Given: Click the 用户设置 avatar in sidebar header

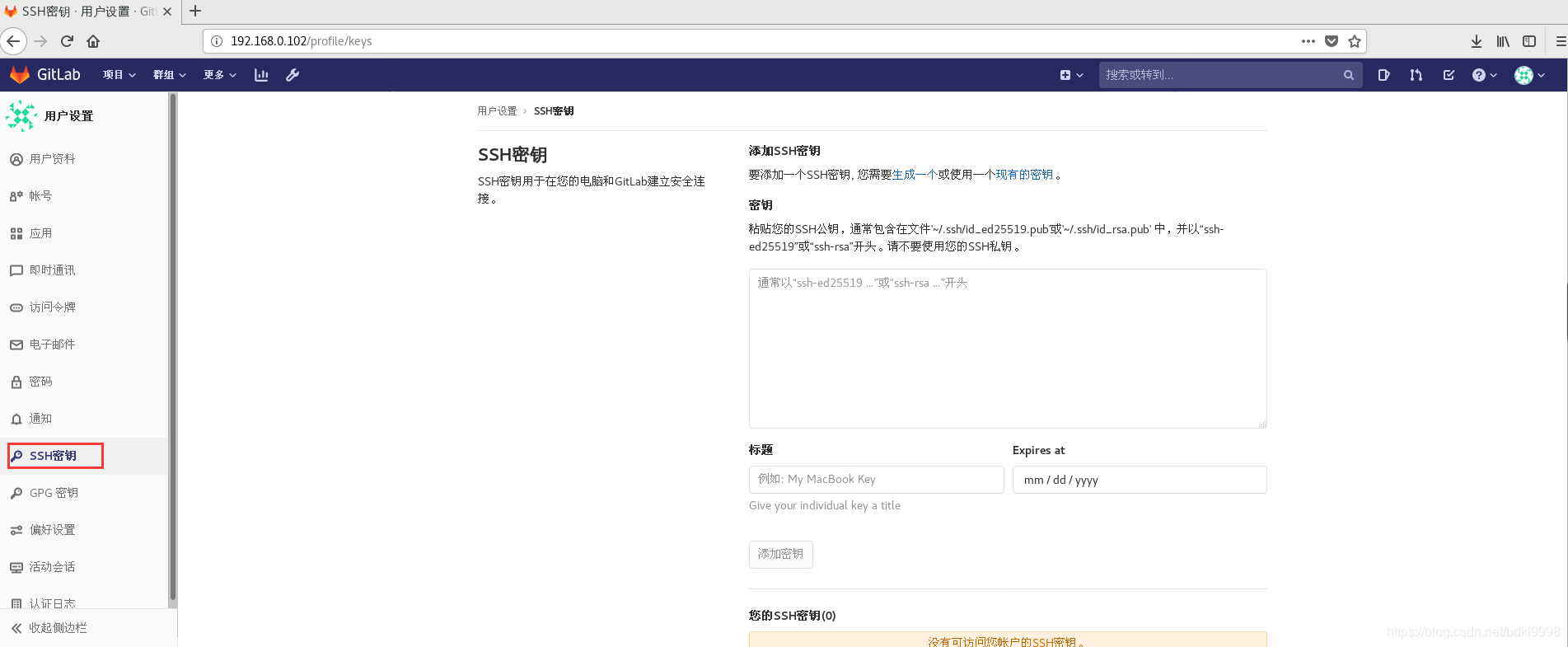Looking at the screenshot, I should [21, 116].
